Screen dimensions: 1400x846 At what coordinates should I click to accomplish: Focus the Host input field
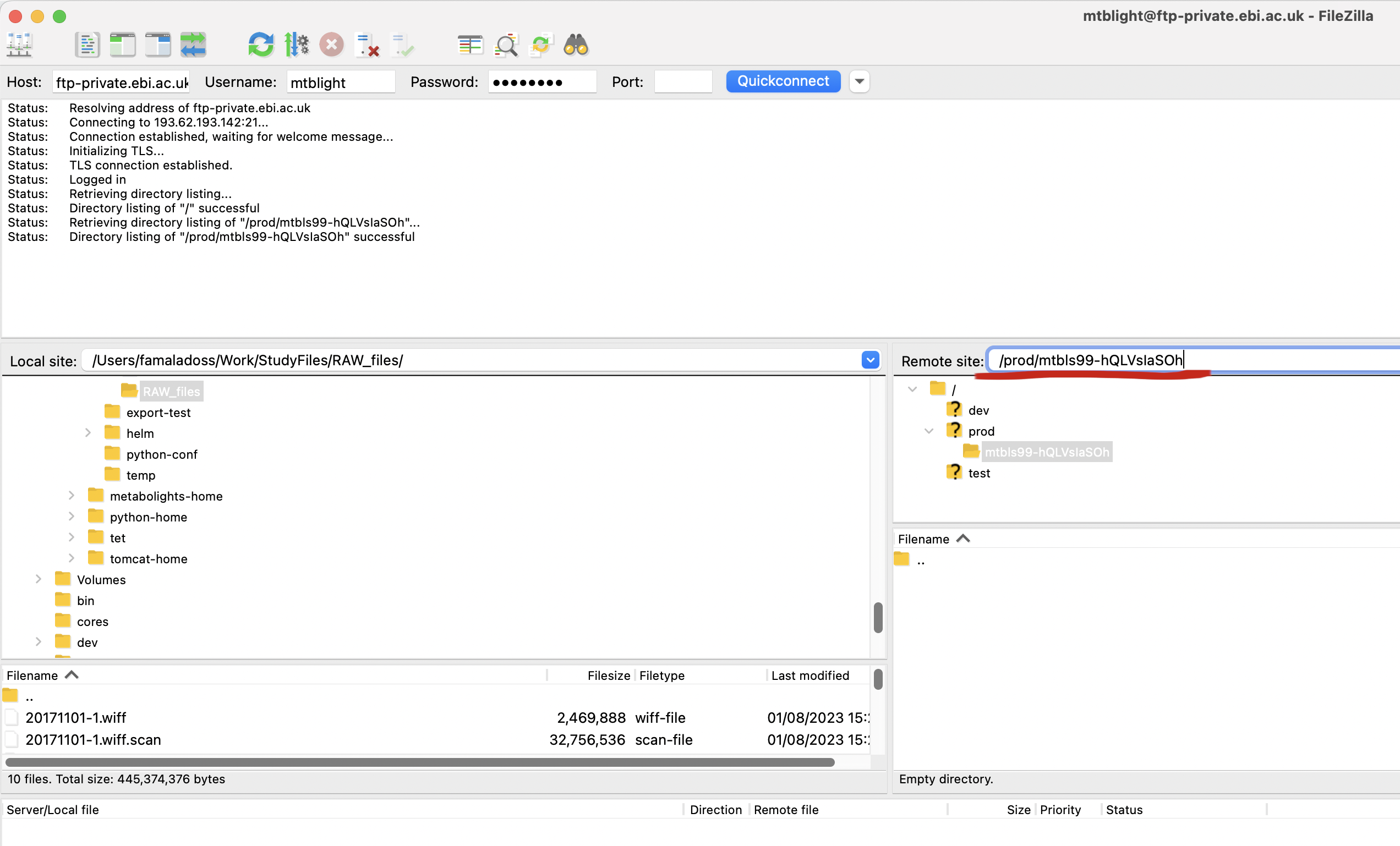coord(122,83)
